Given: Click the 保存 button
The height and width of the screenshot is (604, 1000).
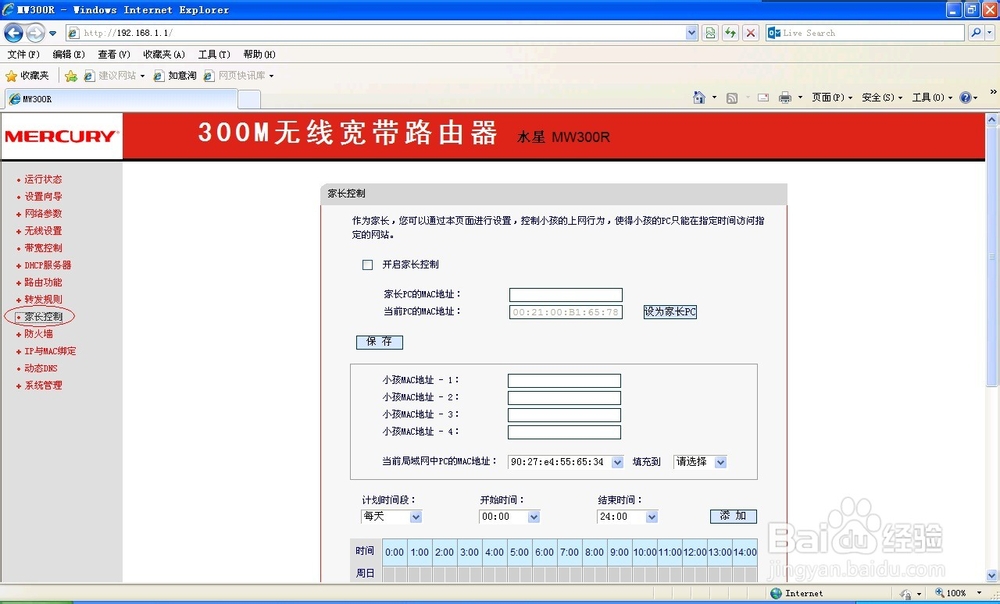Looking at the screenshot, I should click(379, 342).
